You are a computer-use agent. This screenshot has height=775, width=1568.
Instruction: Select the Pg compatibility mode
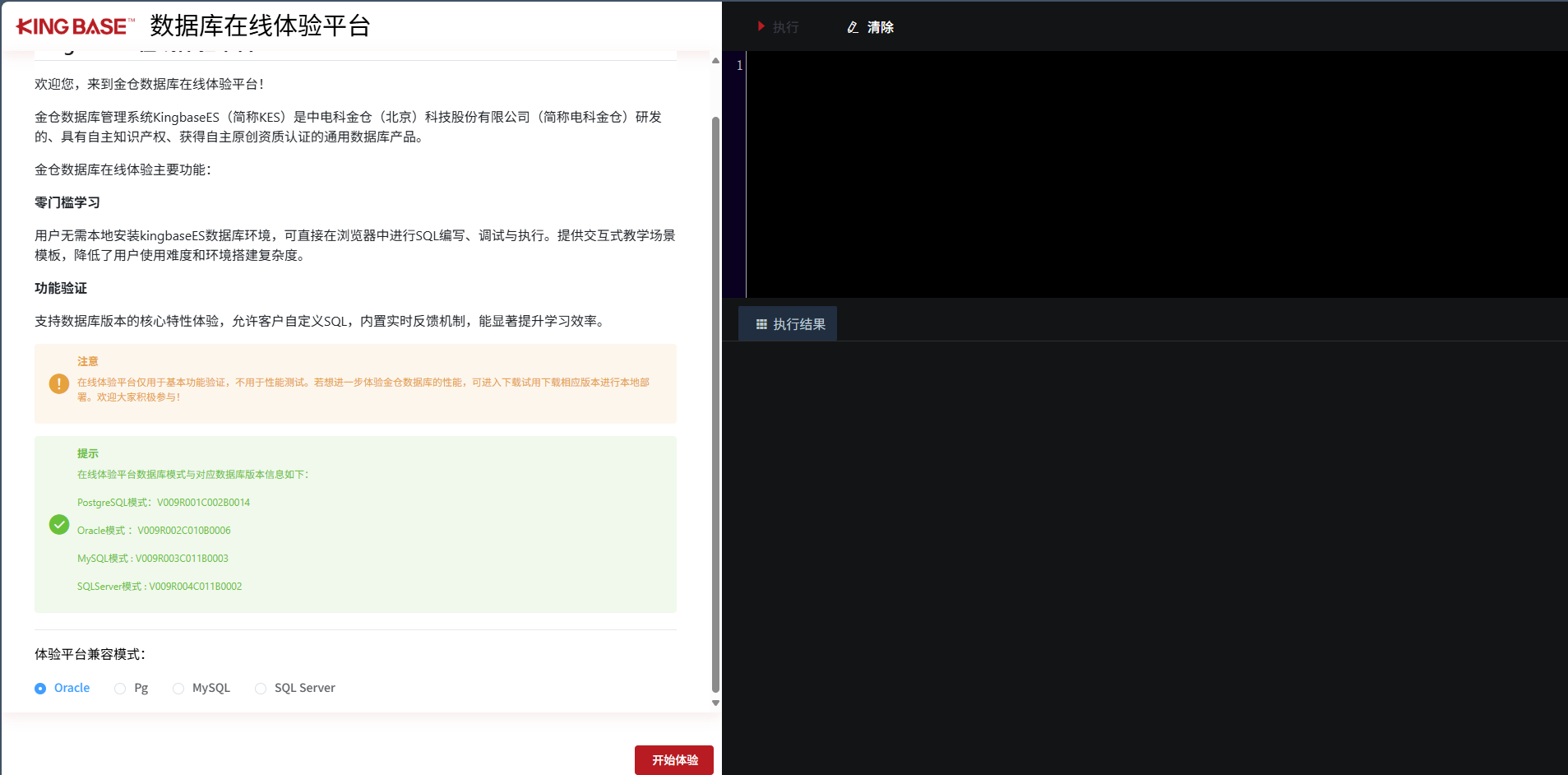click(119, 688)
